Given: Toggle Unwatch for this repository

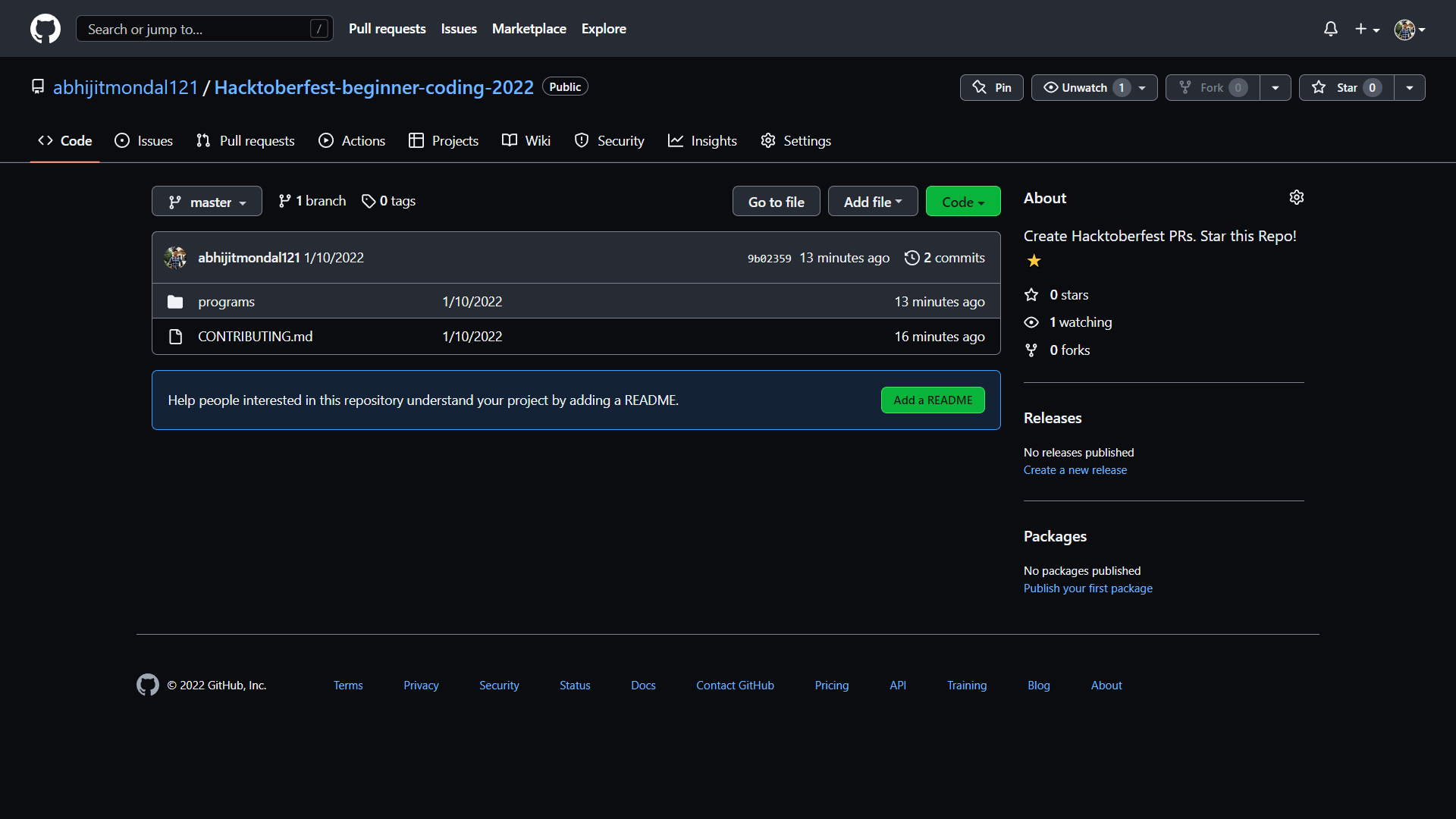Looking at the screenshot, I should click(1084, 88).
